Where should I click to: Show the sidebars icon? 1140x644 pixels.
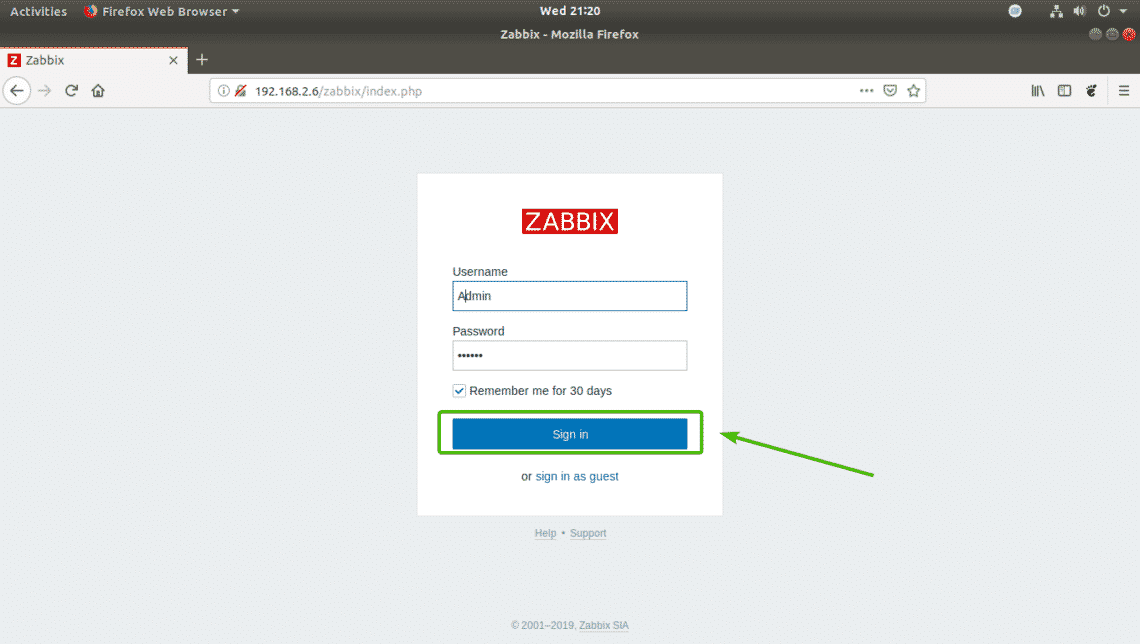[1064, 91]
